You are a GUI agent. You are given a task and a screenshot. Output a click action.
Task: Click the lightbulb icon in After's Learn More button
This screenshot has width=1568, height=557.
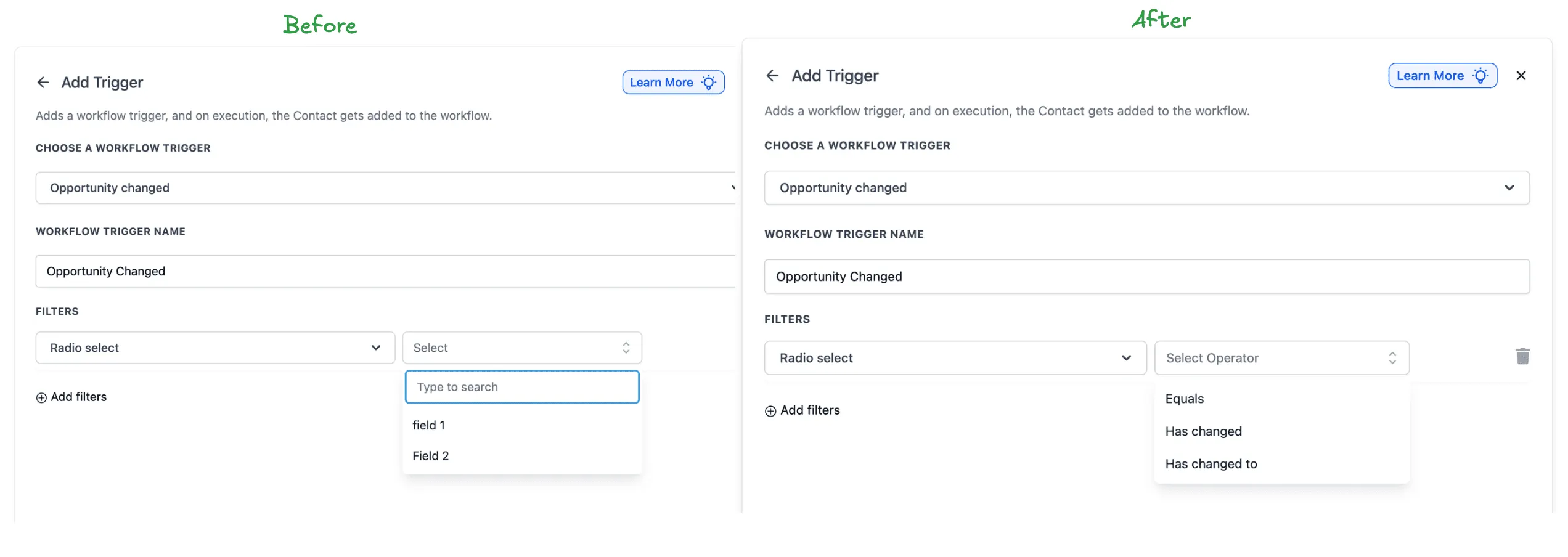pyautogui.click(x=1480, y=75)
